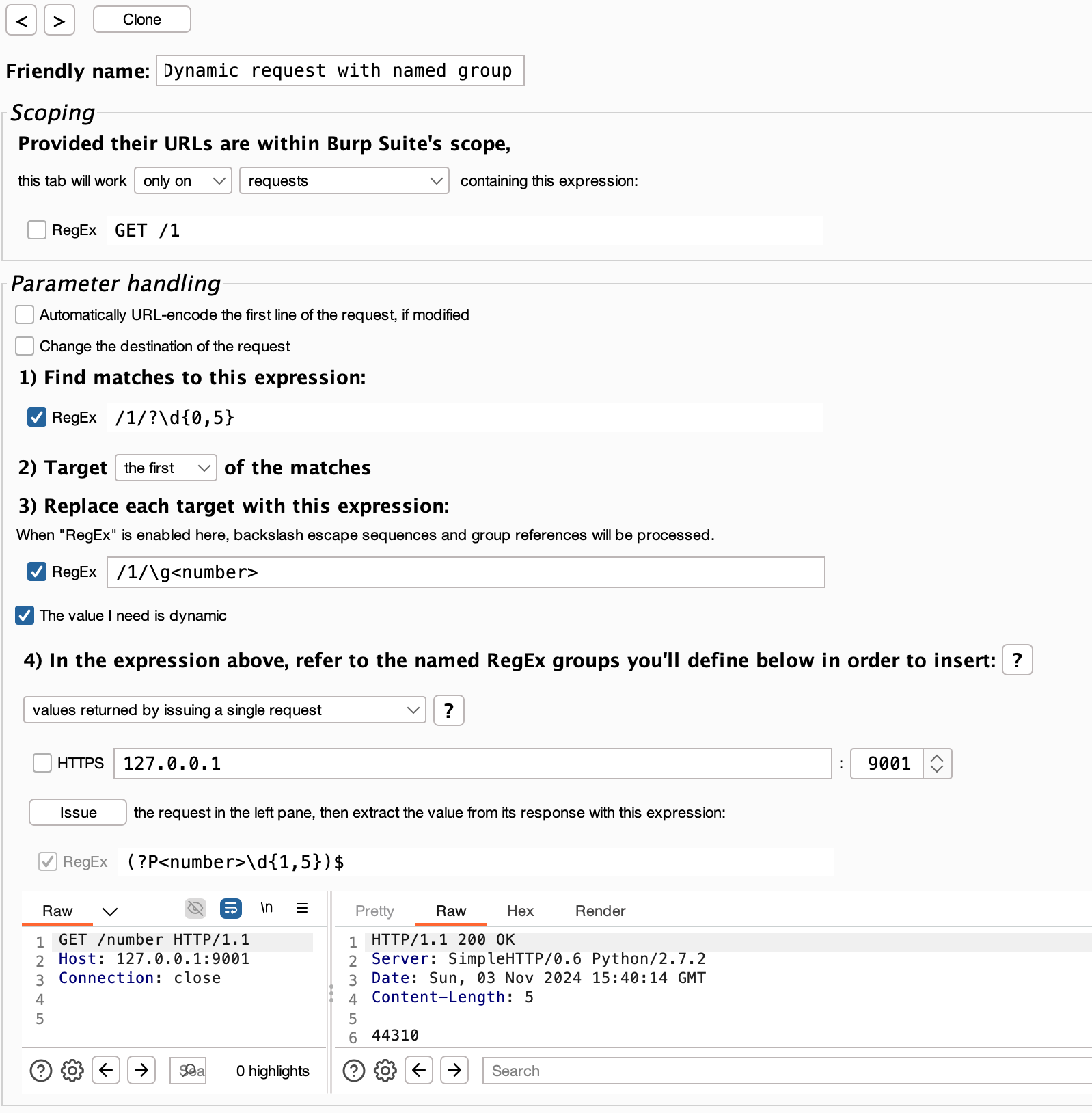Viewport: 1092px width, 1113px height.
Task: Expand the 'the first' target dropdown
Action: pos(166,468)
